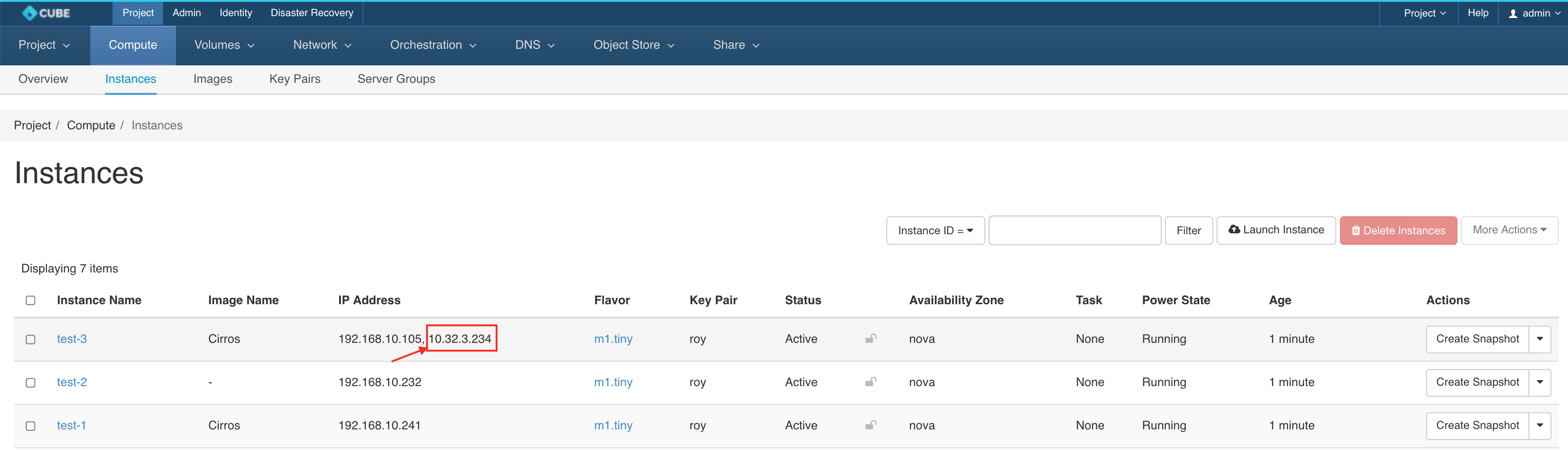Click the IP 192.168.10.232 cell
The image size is (1568, 451).
coord(380,382)
